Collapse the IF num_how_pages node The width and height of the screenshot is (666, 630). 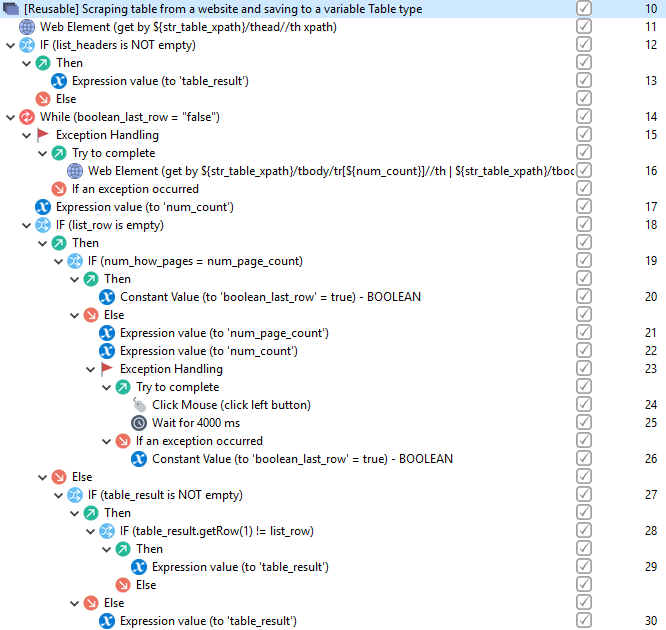point(59,262)
